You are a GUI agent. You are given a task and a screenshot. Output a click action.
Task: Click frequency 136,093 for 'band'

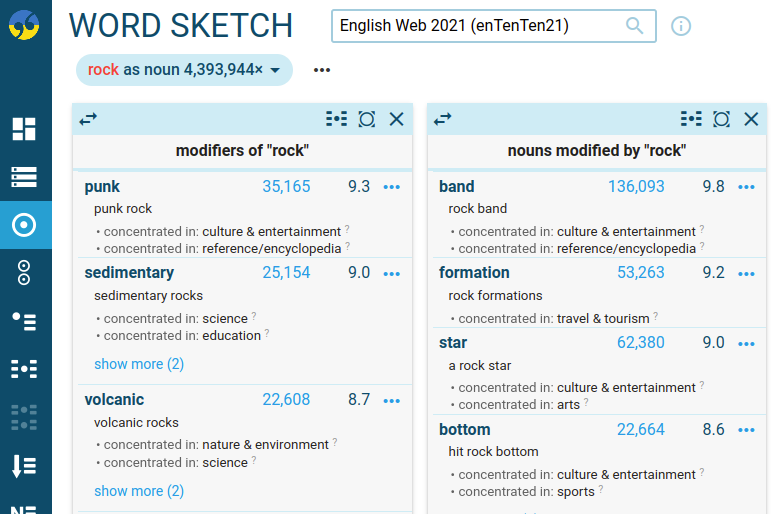(636, 186)
